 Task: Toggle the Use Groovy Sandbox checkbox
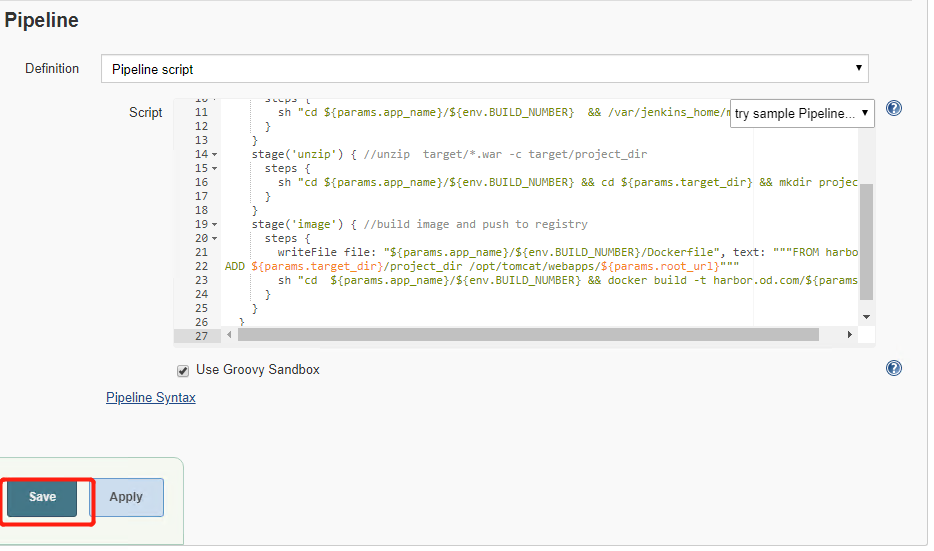click(183, 371)
